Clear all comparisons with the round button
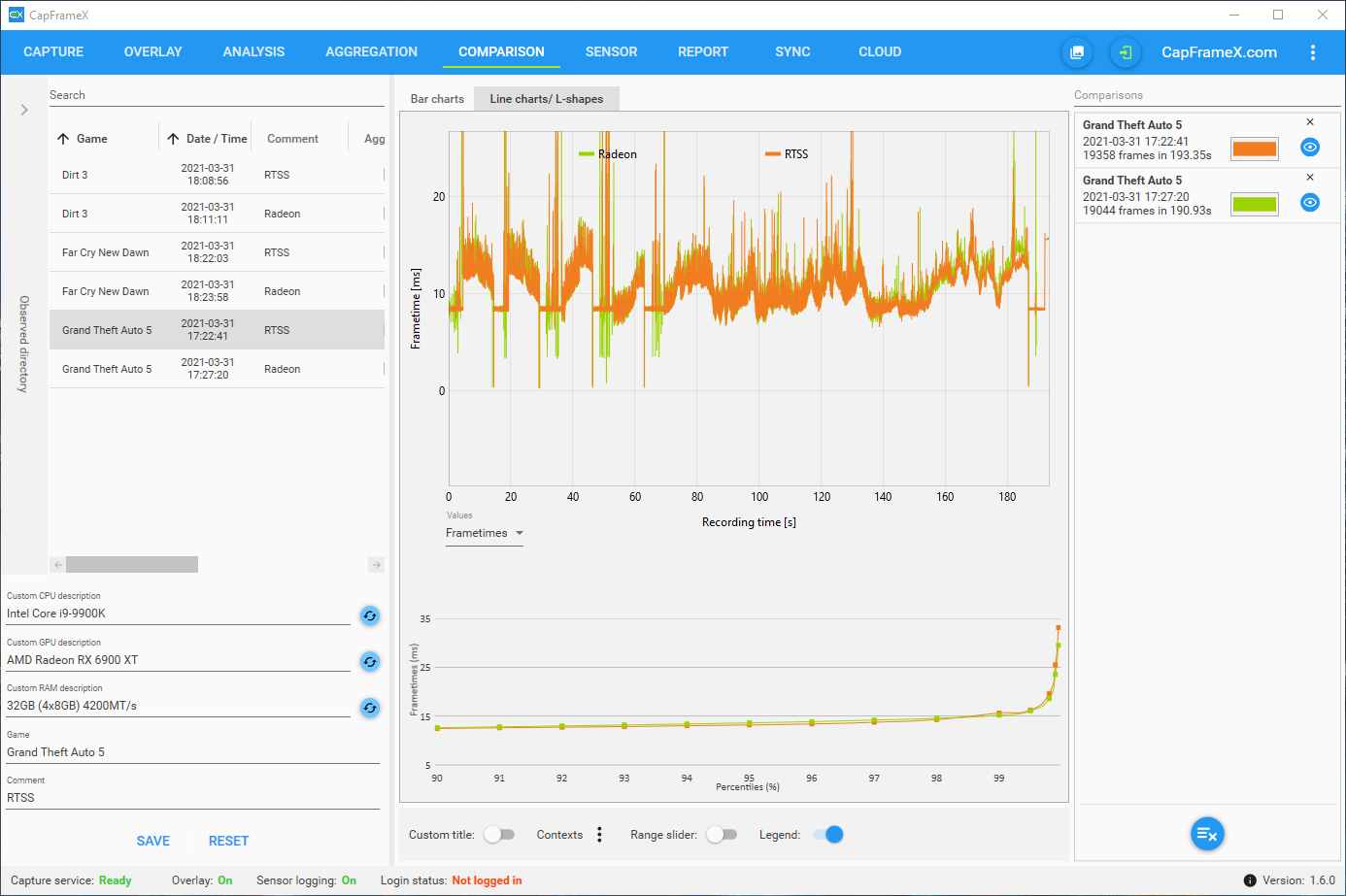1346x896 pixels. coord(1207,834)
